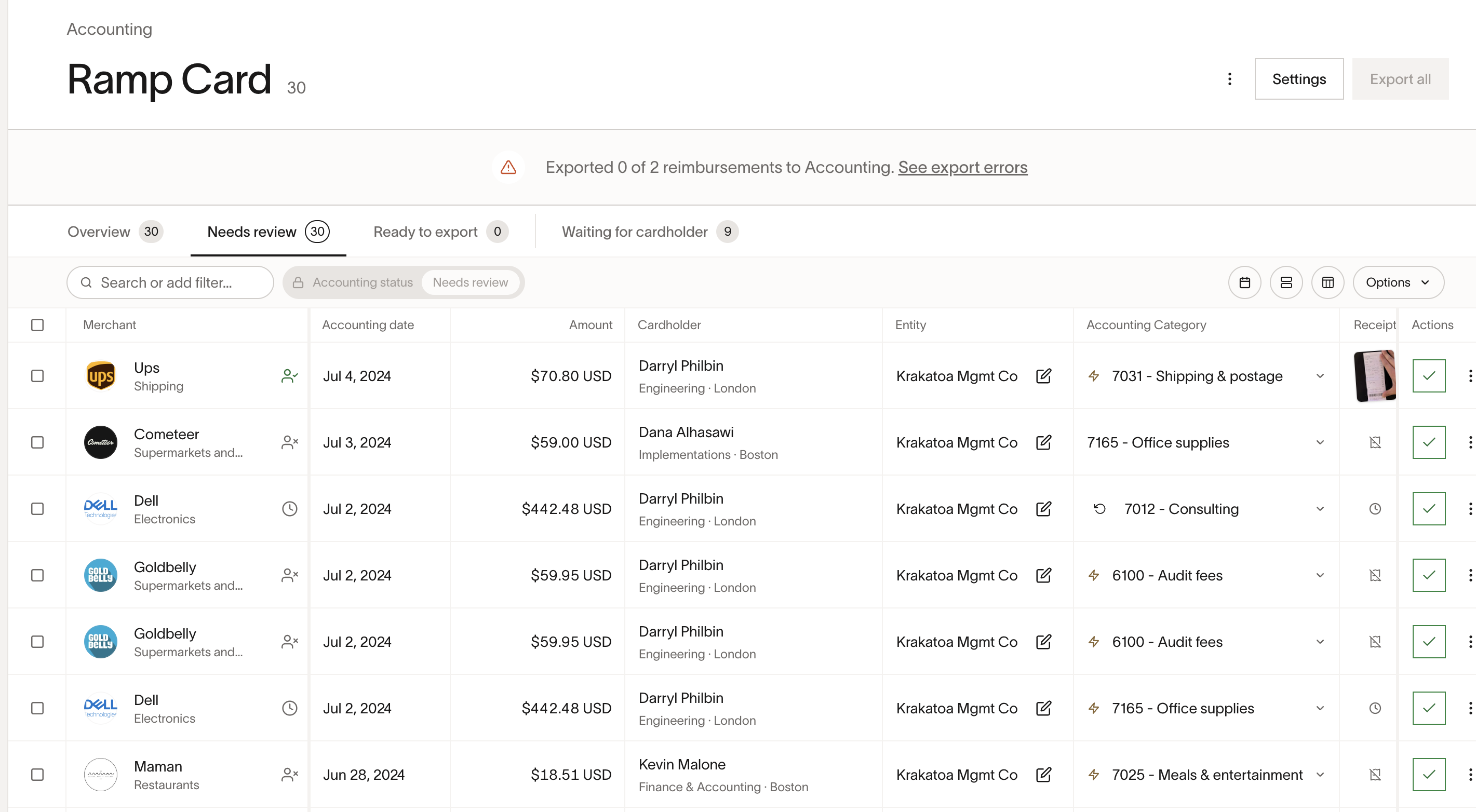Click the export warning triangle icon
Screen dimensions: 1476x812
508,167
